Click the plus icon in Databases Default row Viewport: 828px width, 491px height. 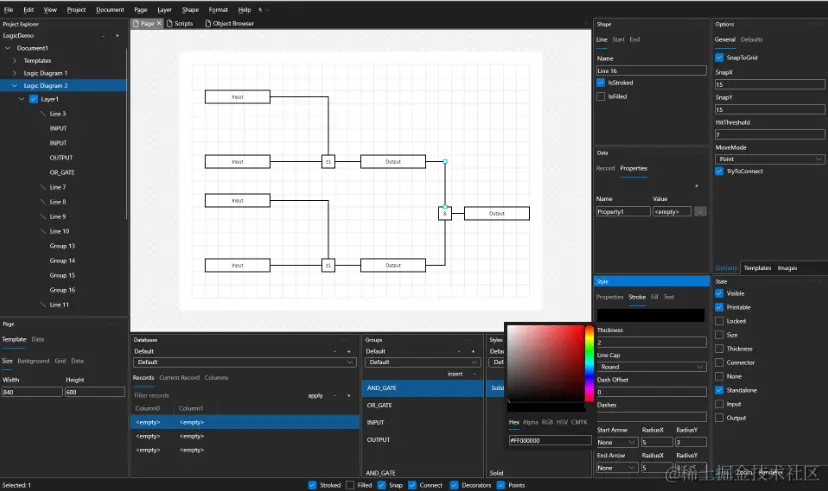click(349, 351)
